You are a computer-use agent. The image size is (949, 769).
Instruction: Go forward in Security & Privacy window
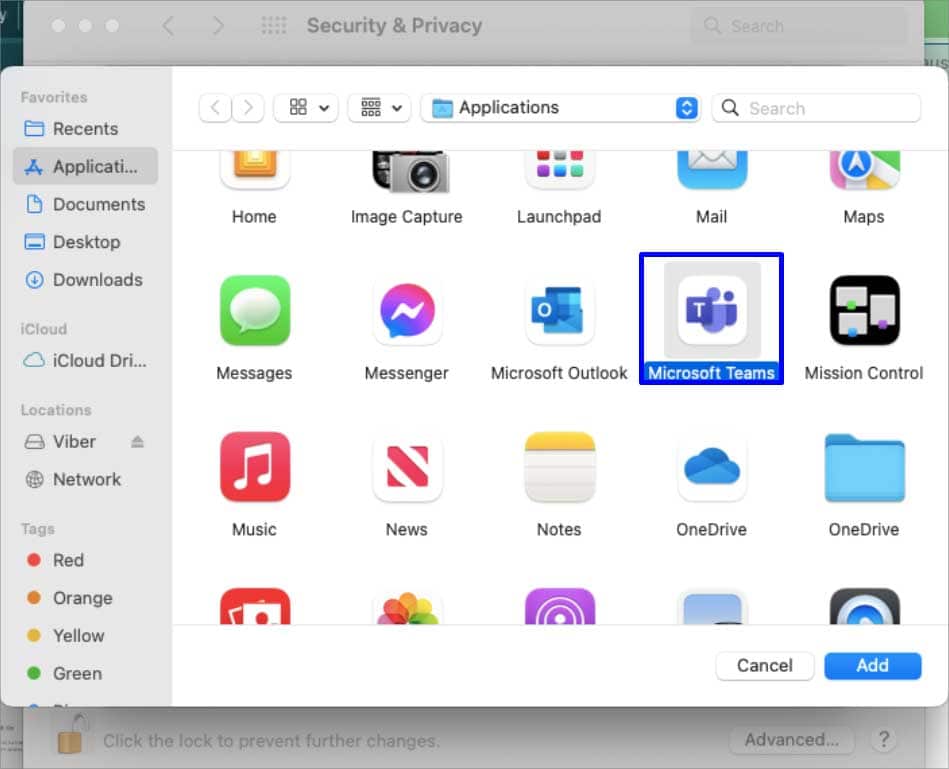218,25
